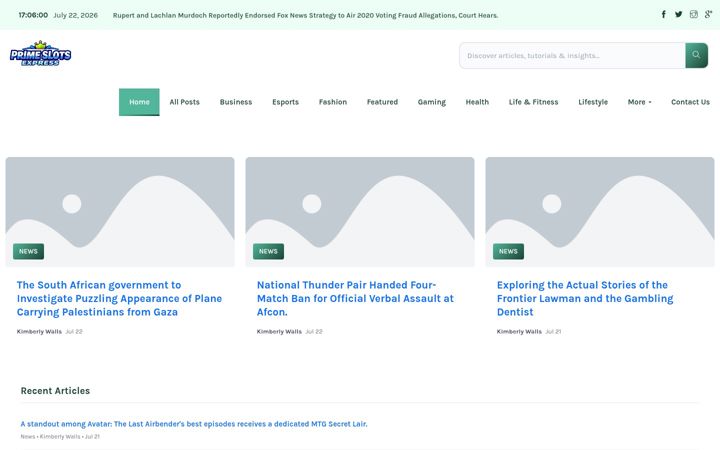The width and height of the screenshot is (720, 450).
Task: Click the search magnifier button
Action: point(697,55)
